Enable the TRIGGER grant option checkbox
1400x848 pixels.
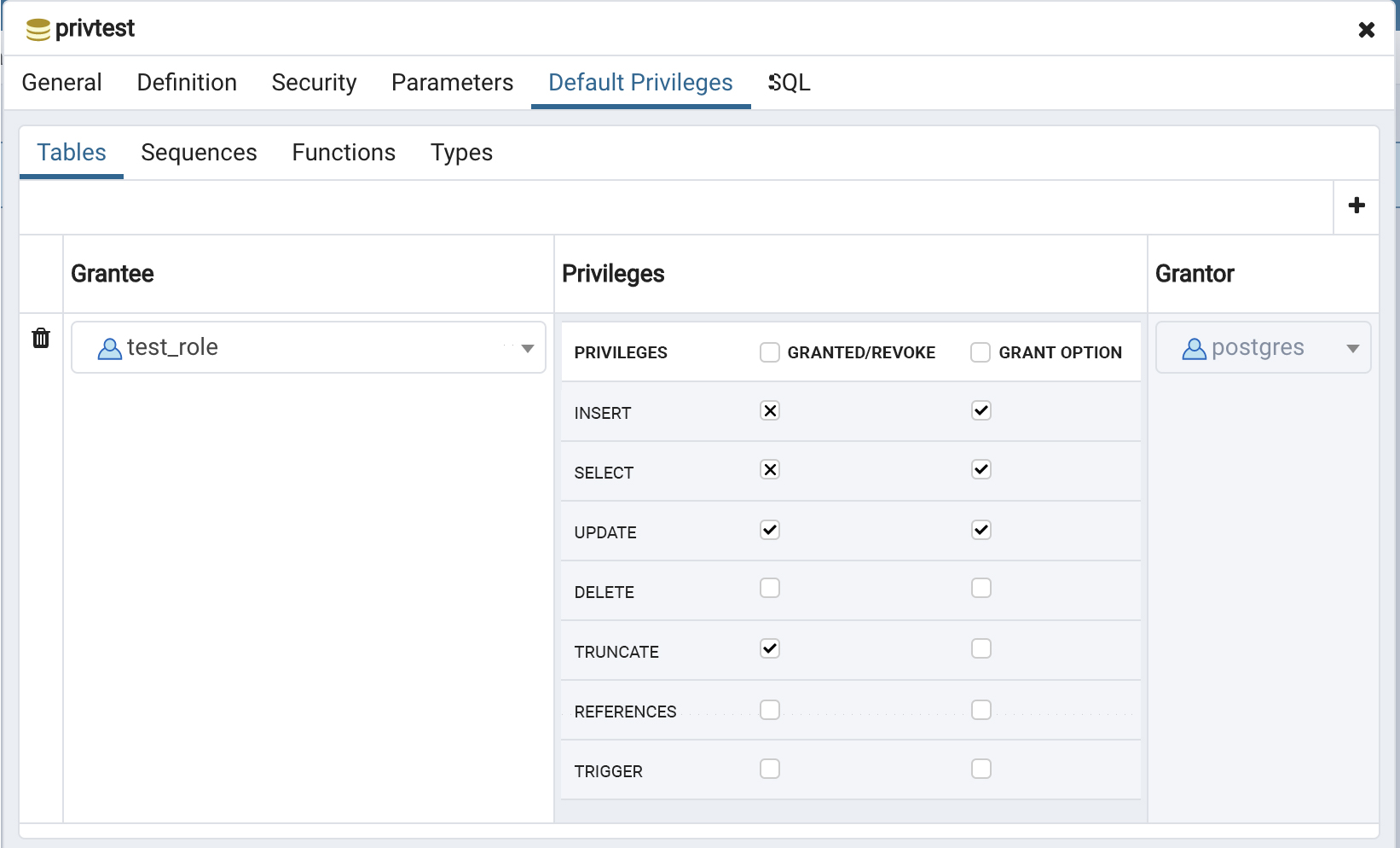click(x=981, y=770)
